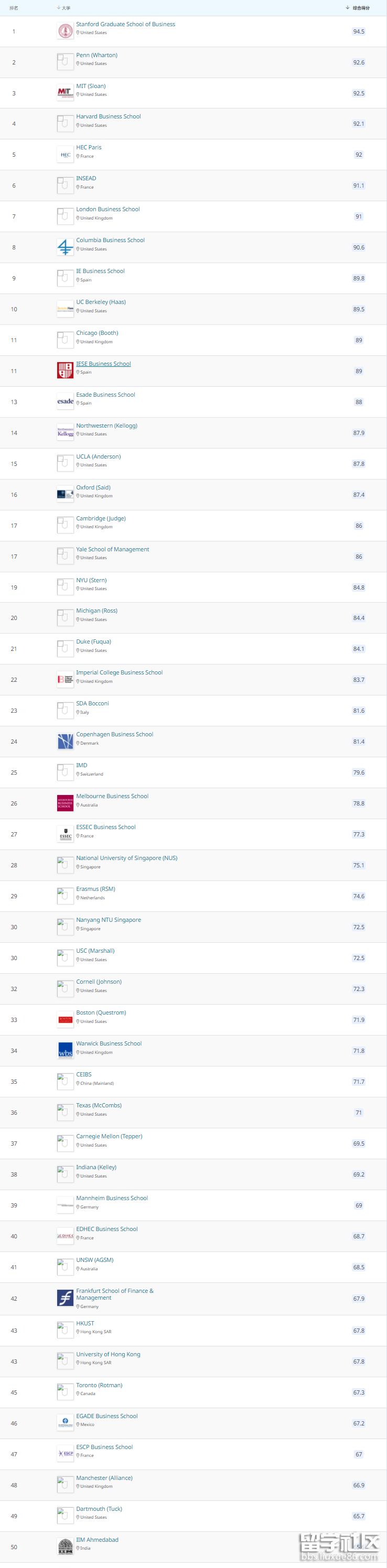Open the IESE Business School link
Image resolution: width=387 pixels, height=1568 pixels.
point(103,363)
